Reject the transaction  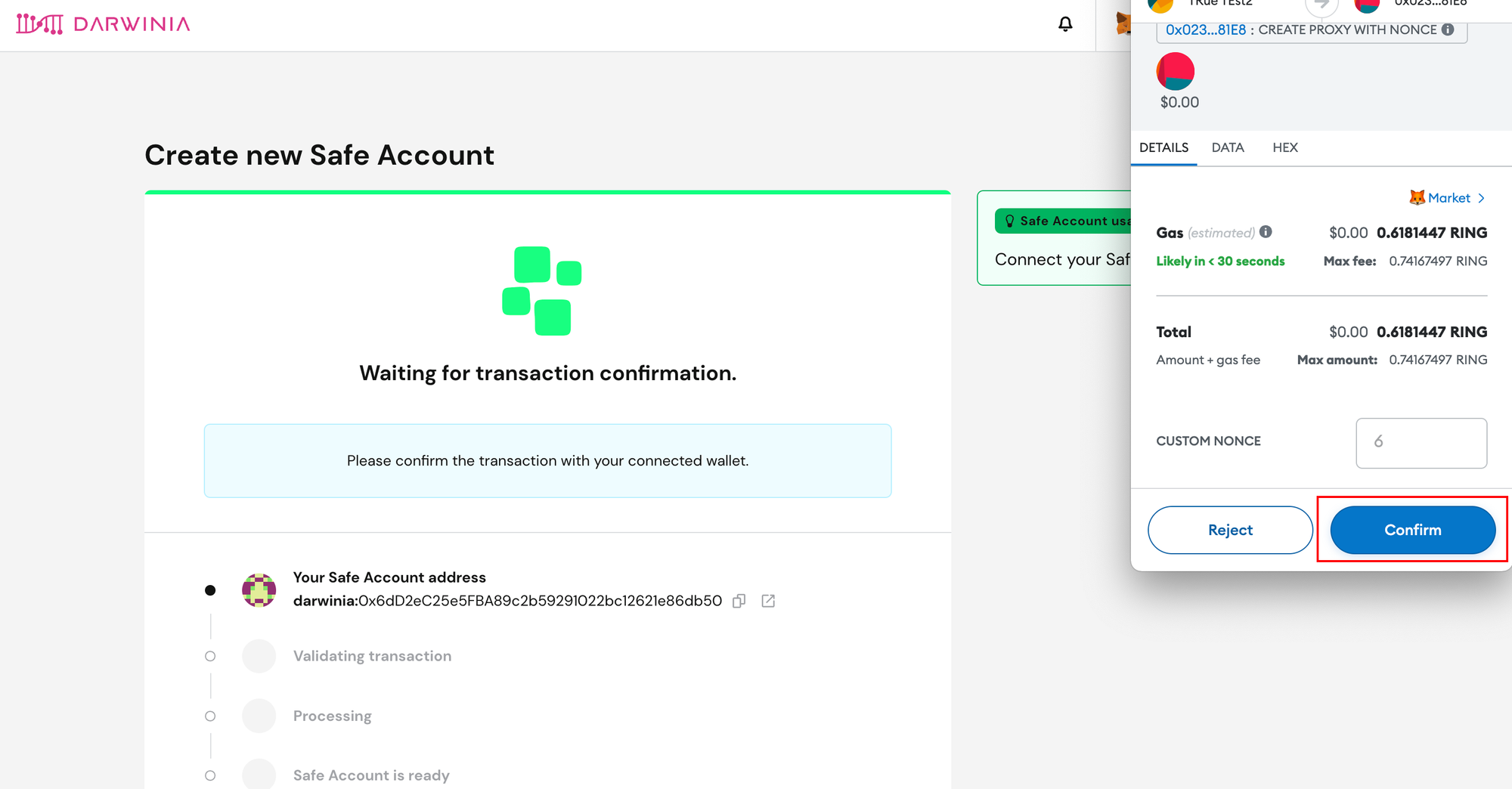point(1230,530)
